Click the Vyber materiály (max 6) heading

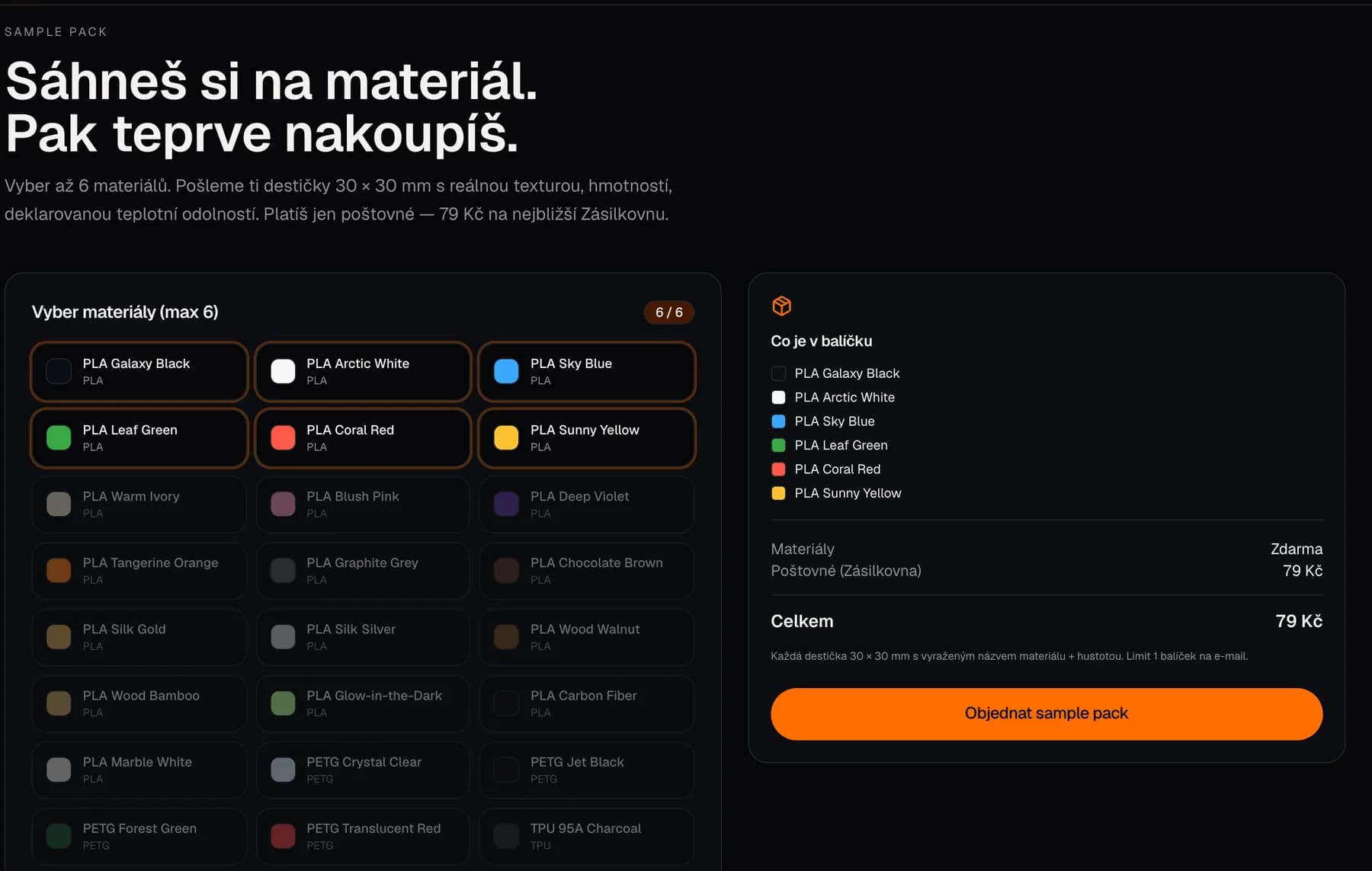125,312
